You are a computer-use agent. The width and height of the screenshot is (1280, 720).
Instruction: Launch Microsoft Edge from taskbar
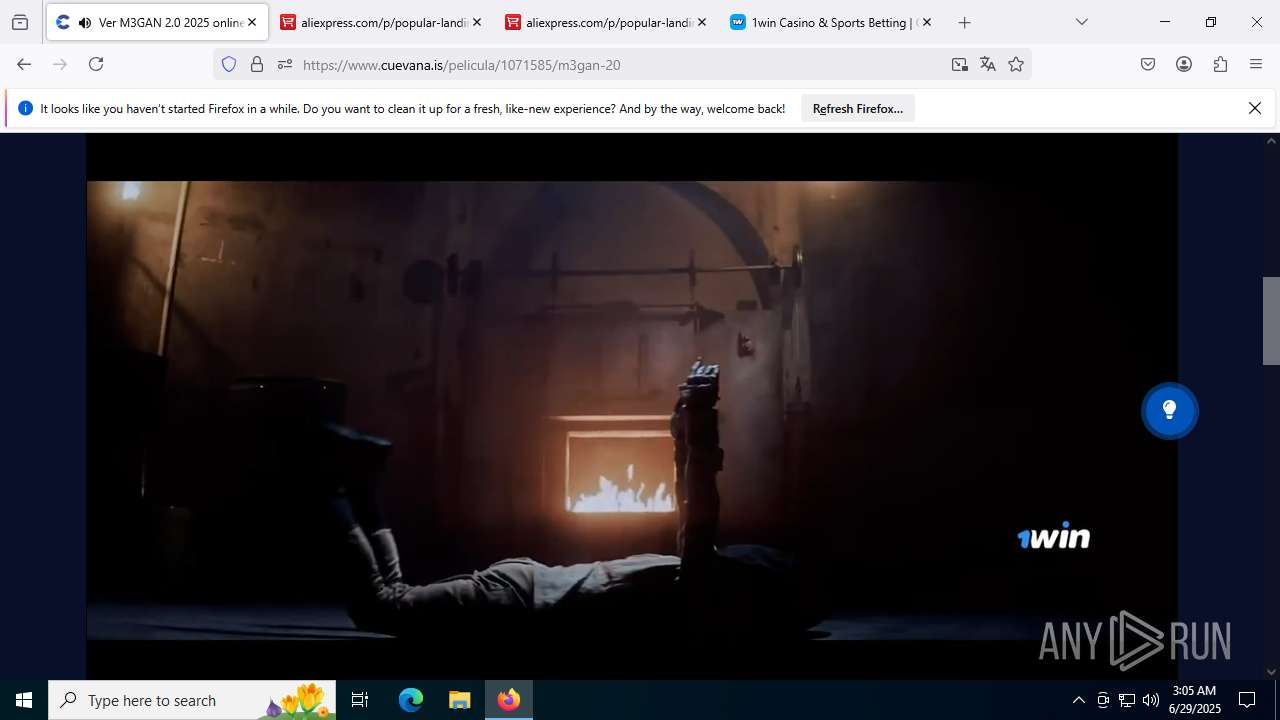(411, 700)
